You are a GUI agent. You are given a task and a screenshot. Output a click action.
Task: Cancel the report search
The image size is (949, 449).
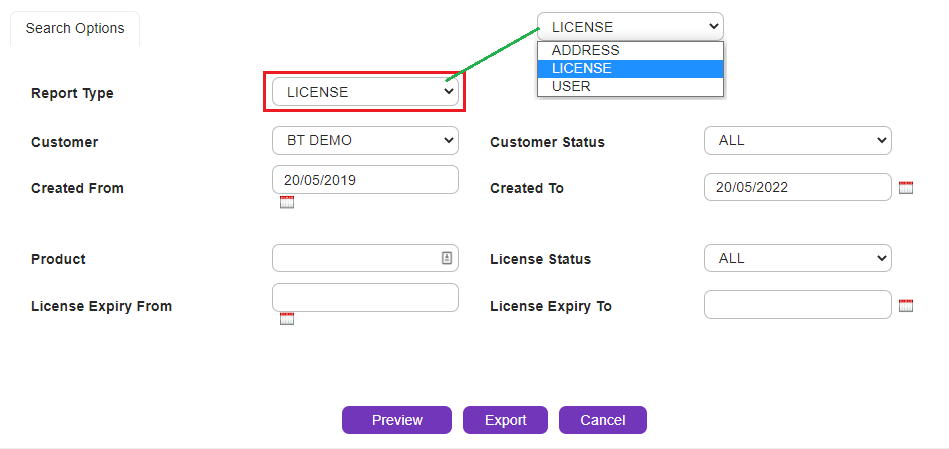(602, 420)
